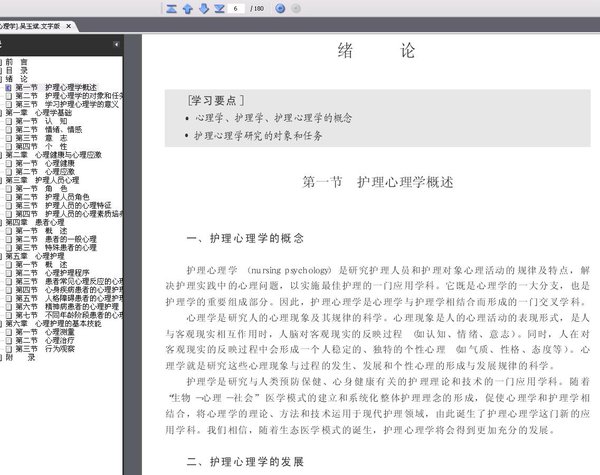Click the total page count /180
Viewport: 600px width, 475px height.
pos(257,8)
